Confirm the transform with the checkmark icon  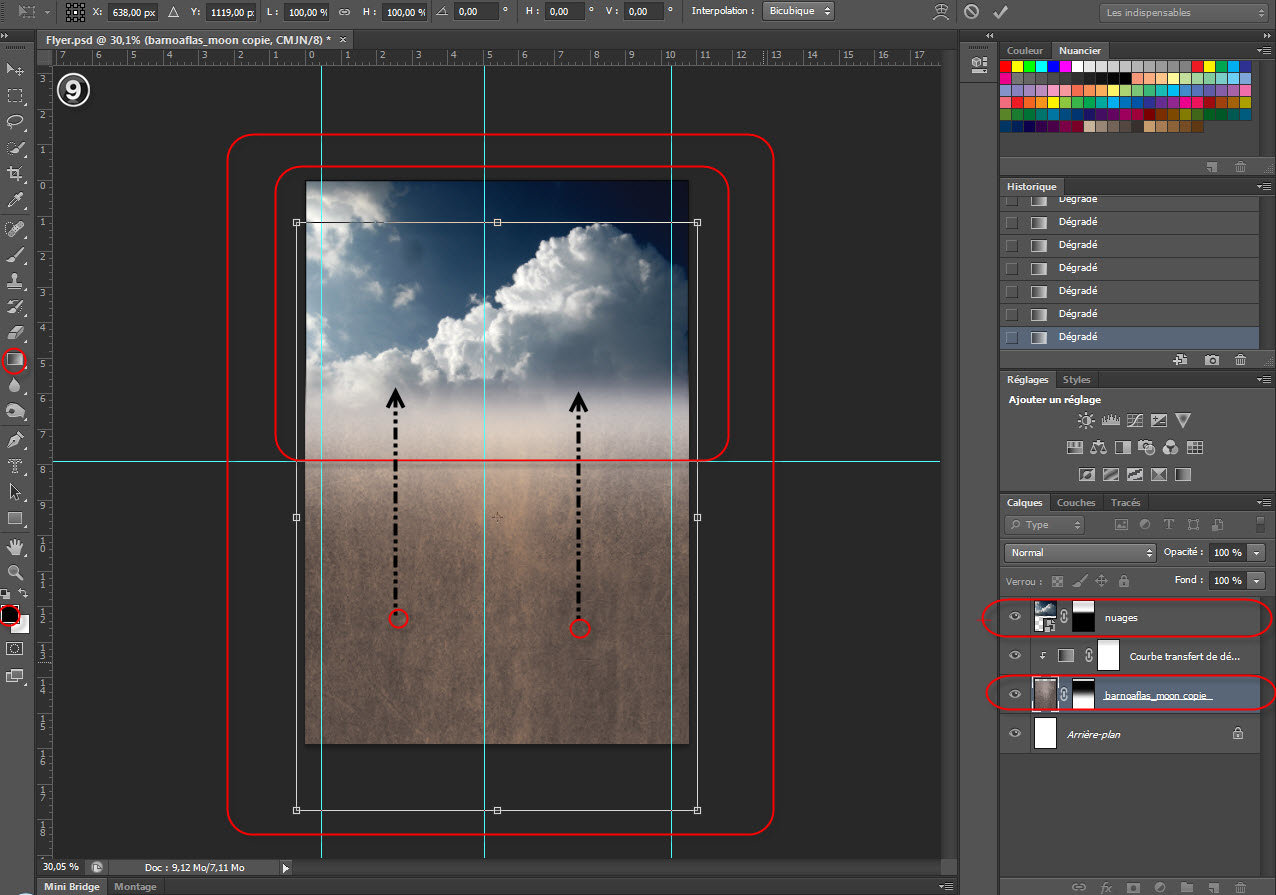click(1000, 12)
